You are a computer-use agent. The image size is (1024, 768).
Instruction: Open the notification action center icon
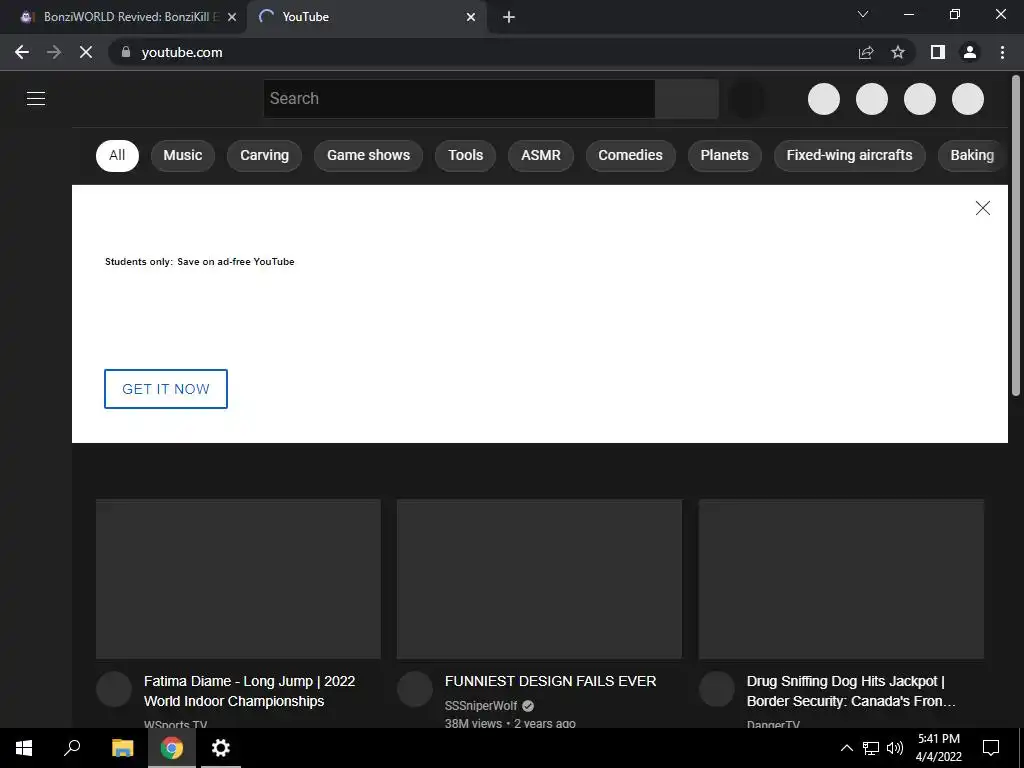click(x=991, y=748)
